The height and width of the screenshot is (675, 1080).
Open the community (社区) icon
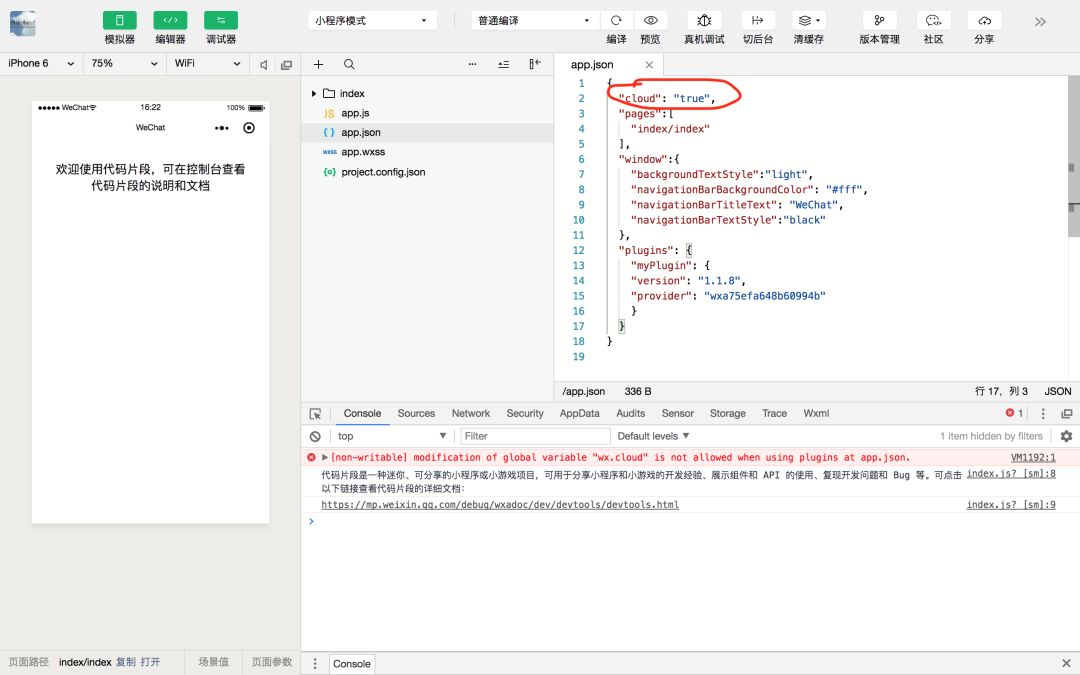[x=933, y=21]
